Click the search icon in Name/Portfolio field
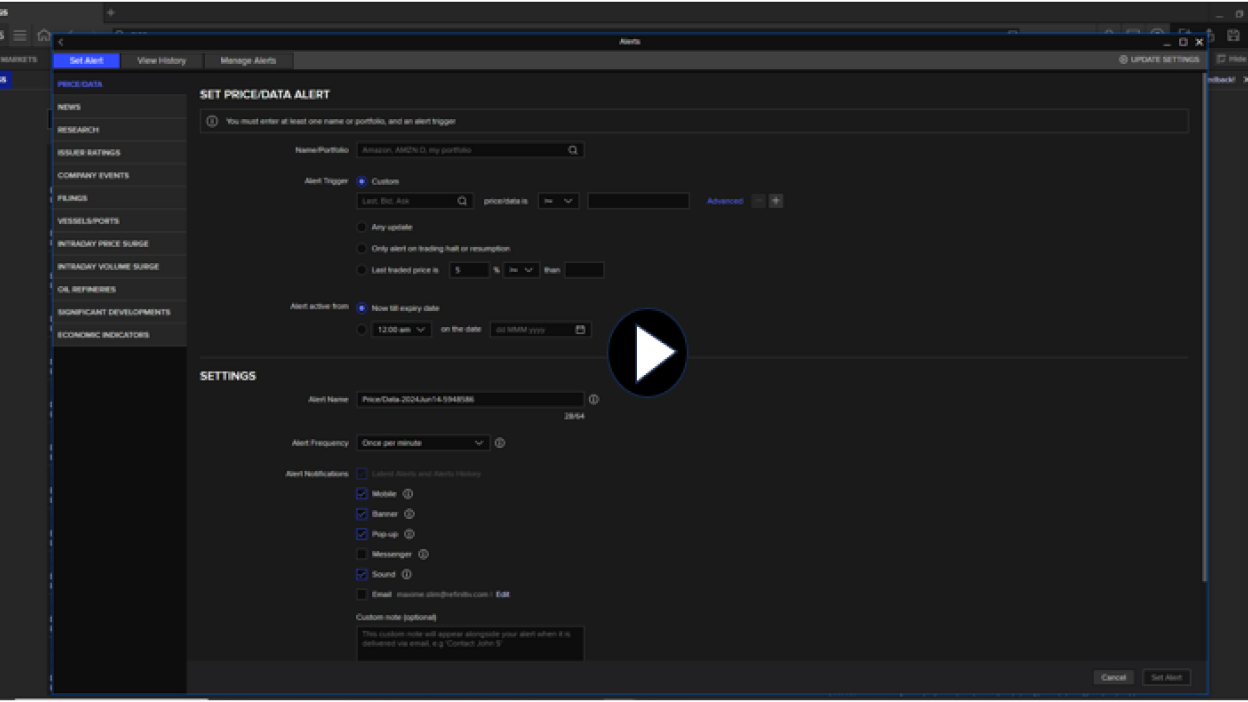Viewport: 1248px width, 702px height. point(573,150)
